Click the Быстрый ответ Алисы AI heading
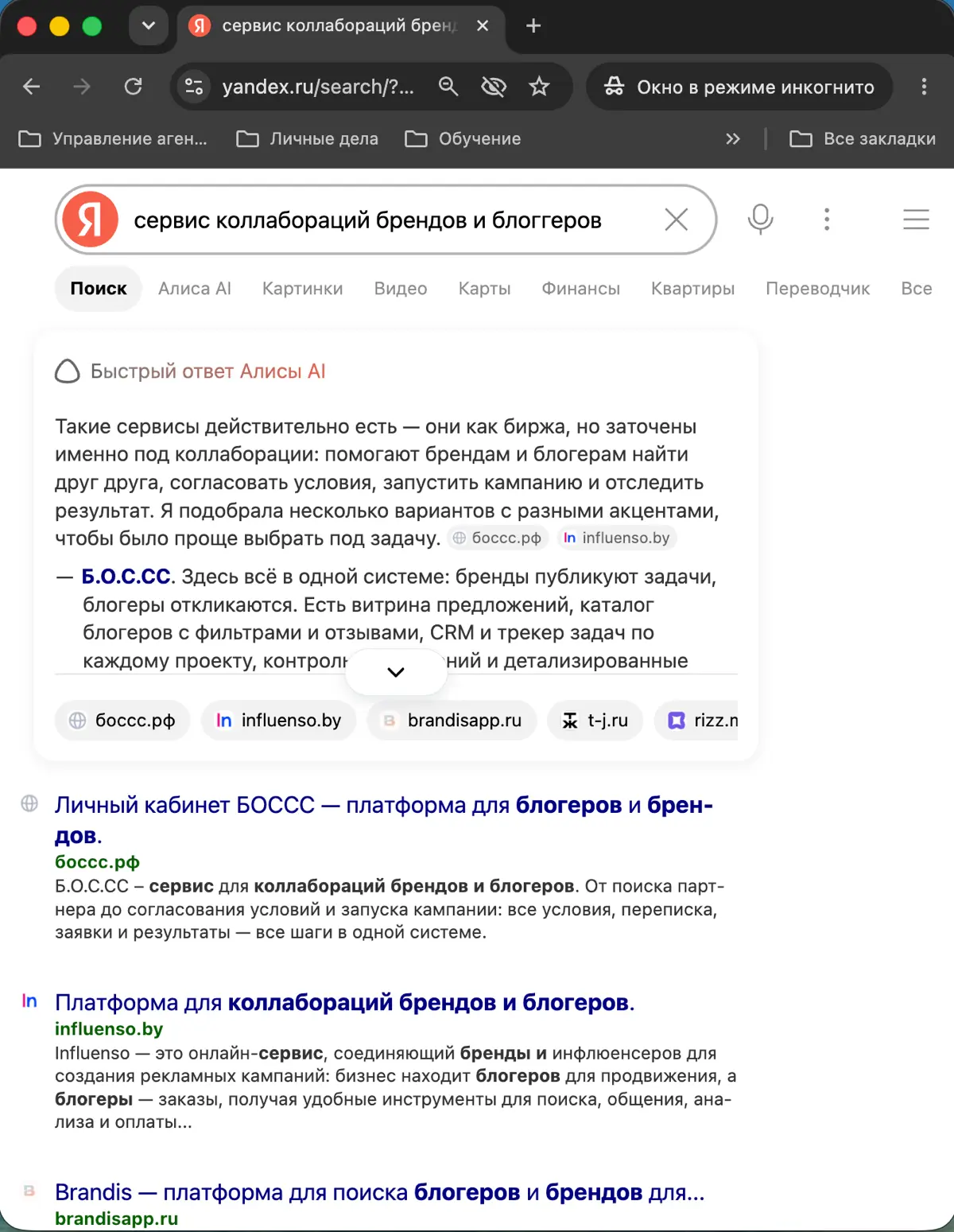954x1232 pixels. coord(208,371)
